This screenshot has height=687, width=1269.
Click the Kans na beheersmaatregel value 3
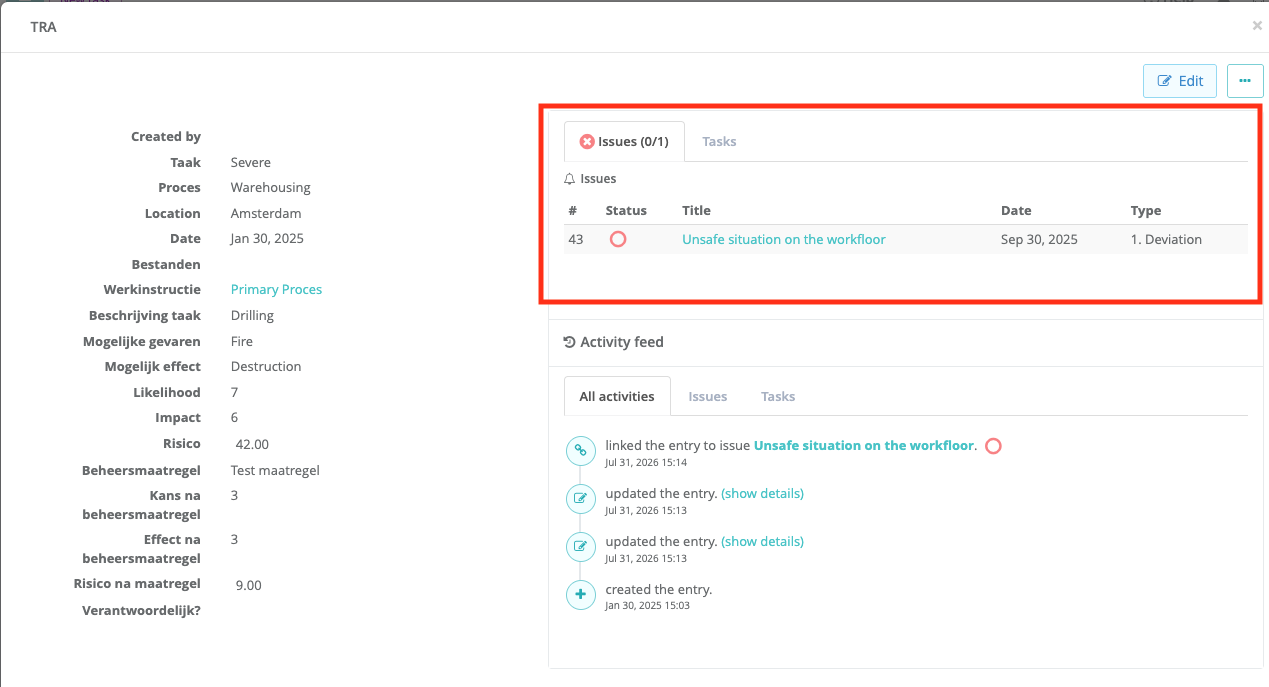[235, 495]
